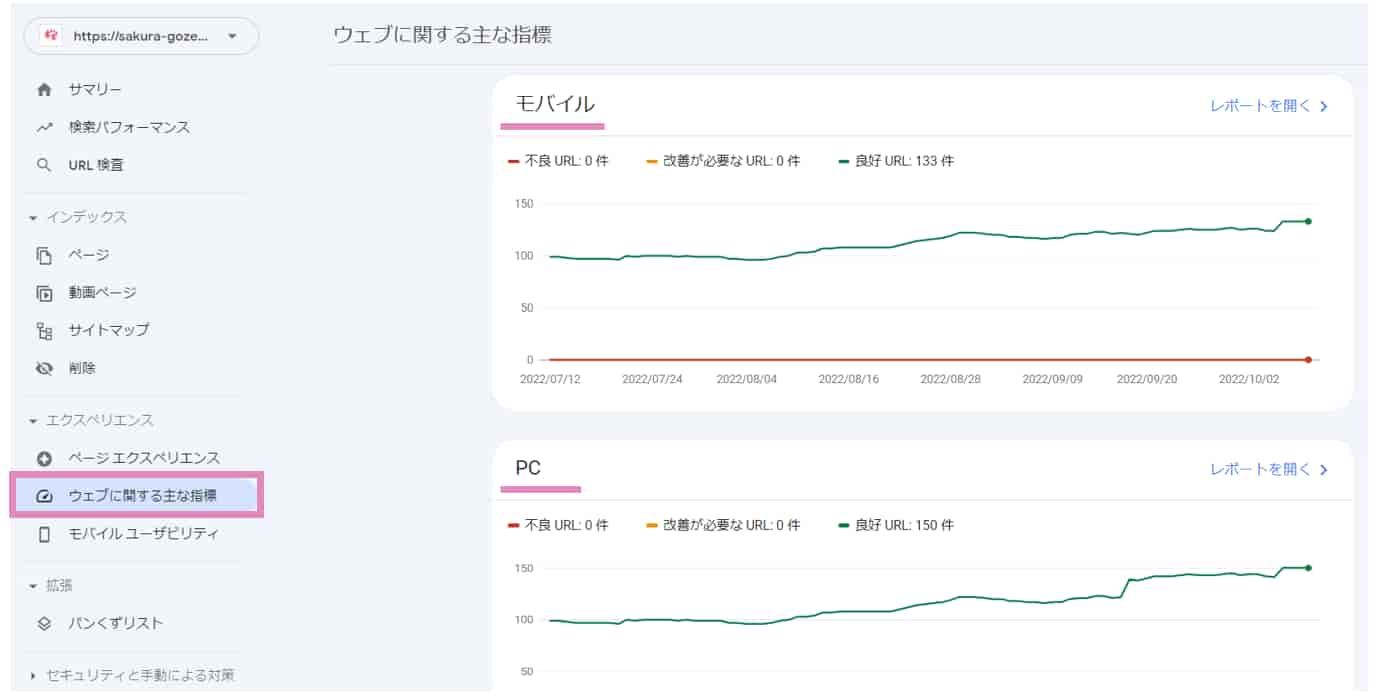The height and width of the screenshot is (693, 1382).
Task: Select the 検索パフォーマンス performance icon
Action: pos(44,127)
